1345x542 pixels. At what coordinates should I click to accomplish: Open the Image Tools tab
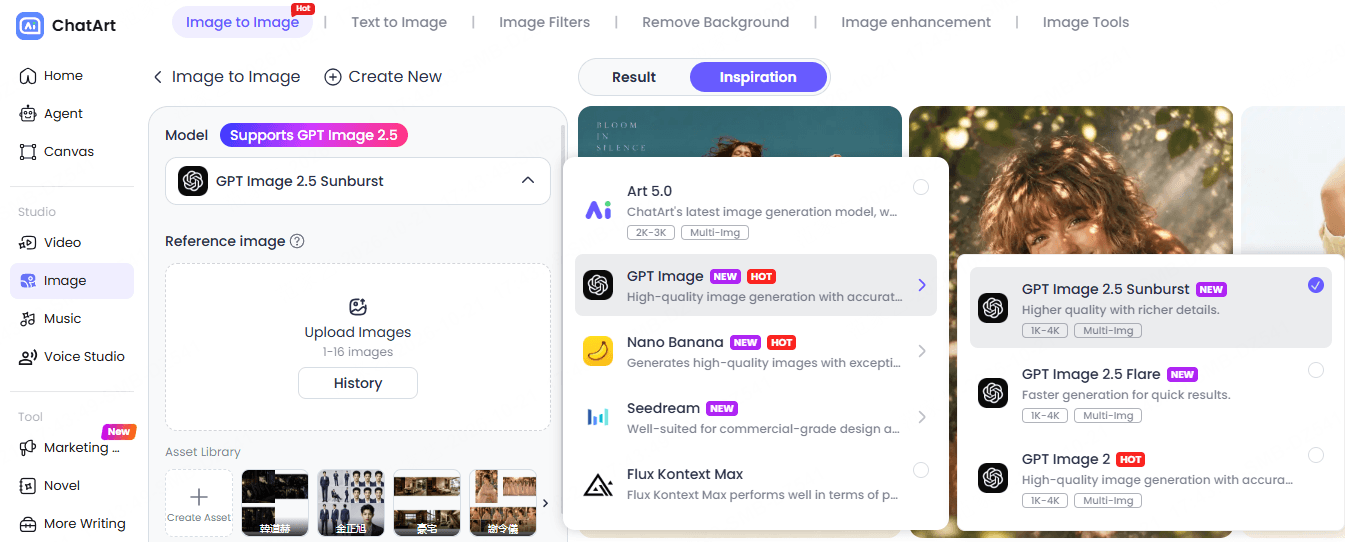tap(1086, 22)
